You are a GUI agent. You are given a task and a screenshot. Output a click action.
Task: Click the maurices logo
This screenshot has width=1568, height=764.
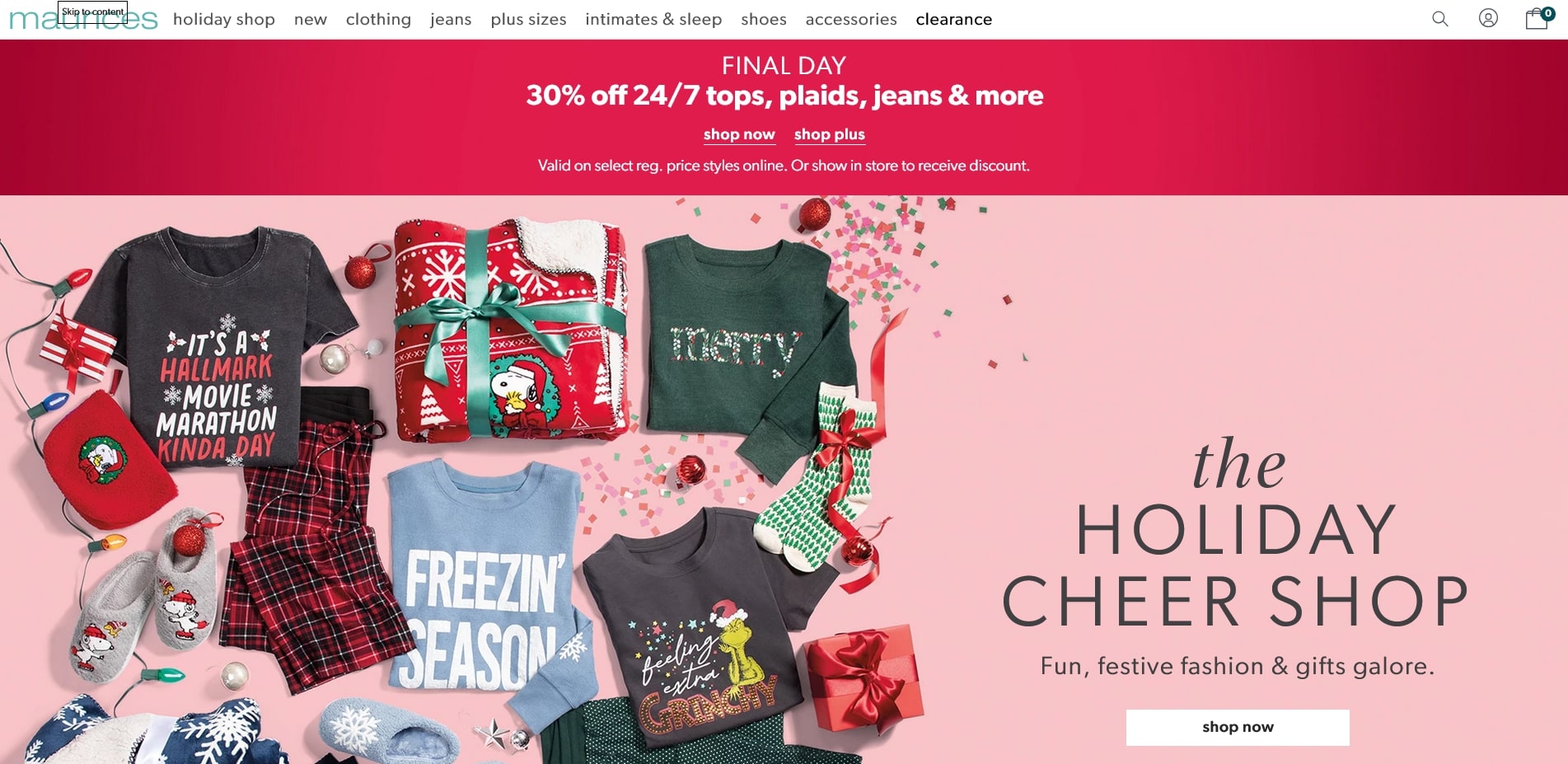coord(82,19)
